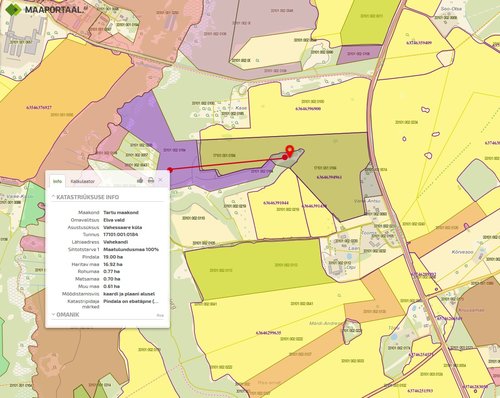Click the red location pin marker

[290, 151]
